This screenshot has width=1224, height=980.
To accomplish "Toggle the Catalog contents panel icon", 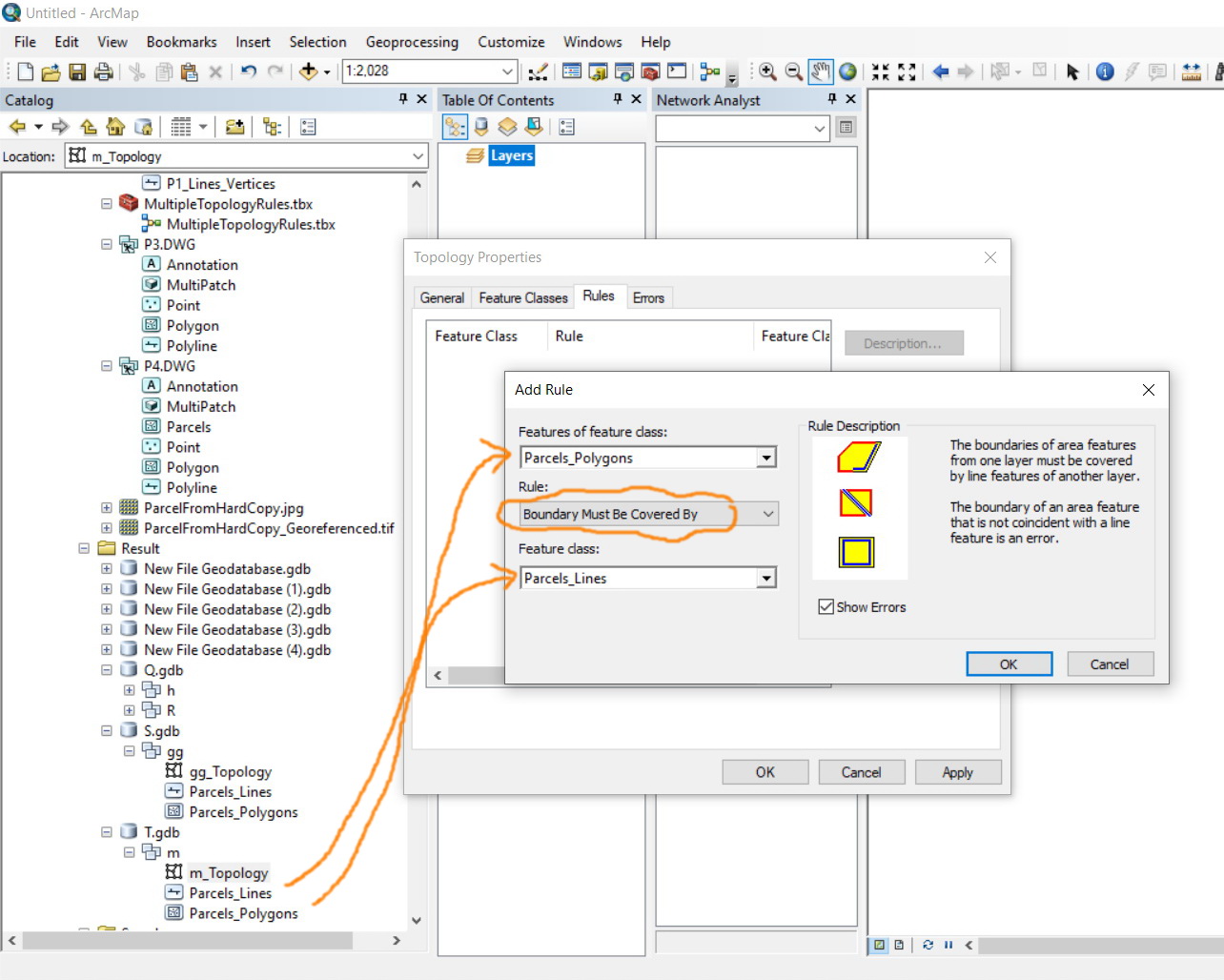I will pyautogui.click(x=308, y=127).
